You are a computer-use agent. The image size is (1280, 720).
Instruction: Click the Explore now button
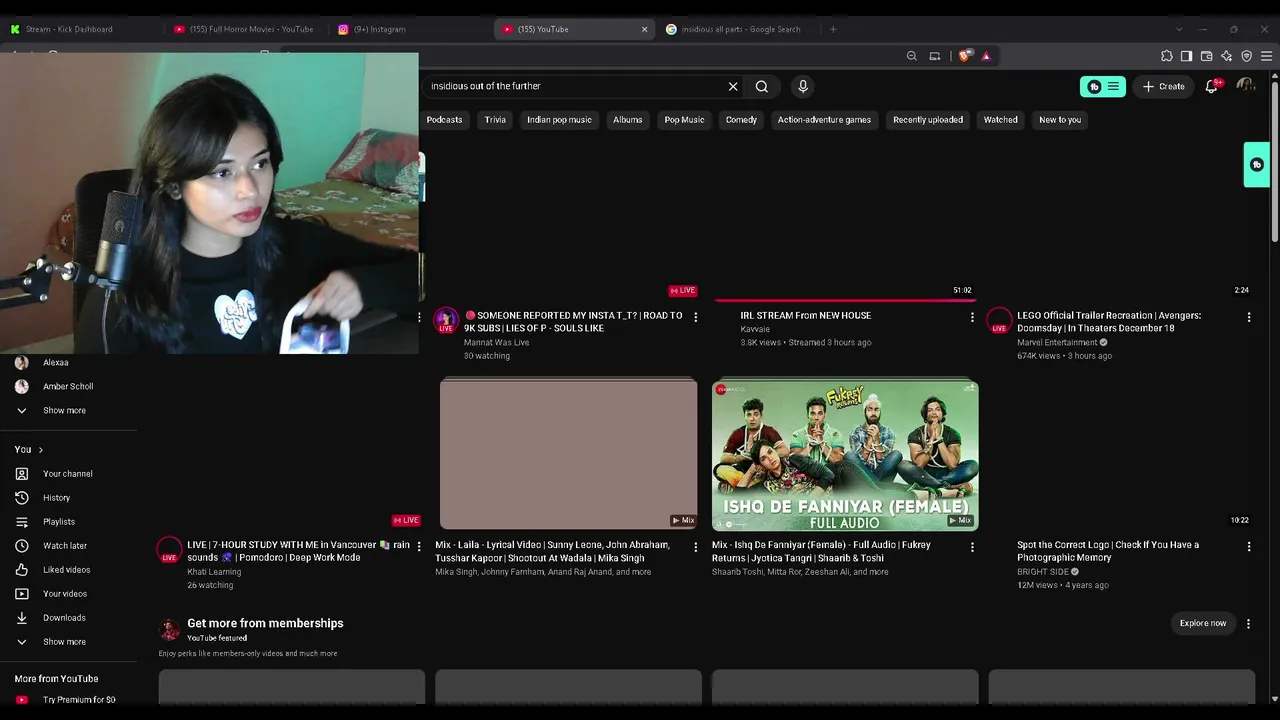1203,624
